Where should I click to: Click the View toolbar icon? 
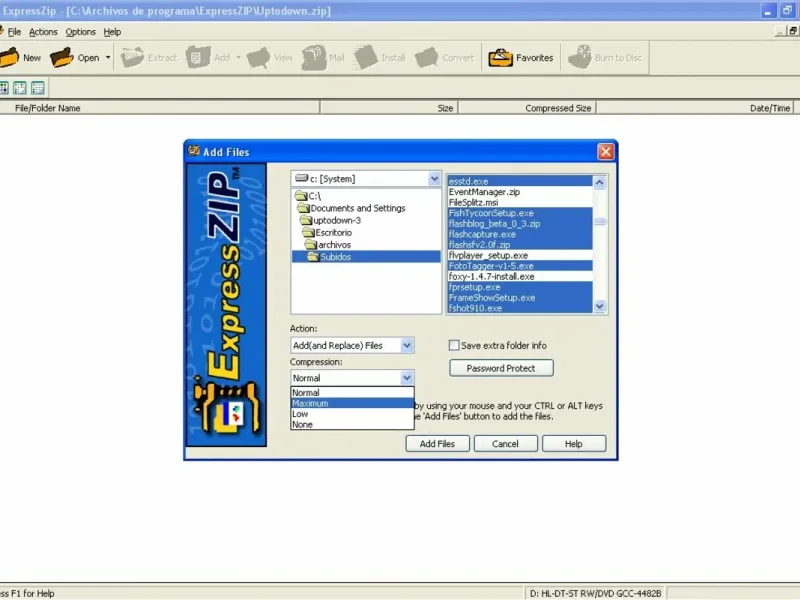click(259, 58)
